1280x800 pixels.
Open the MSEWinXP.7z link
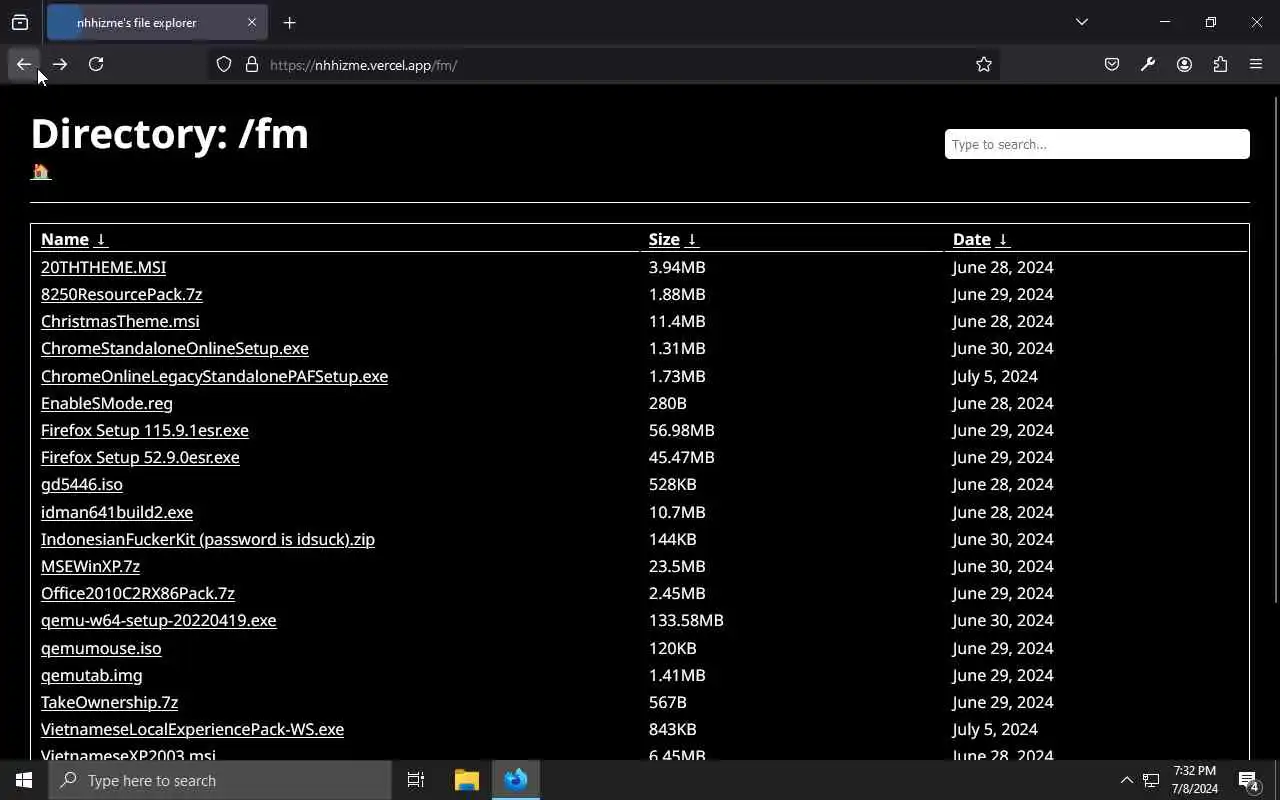click(x=90, y=566)
